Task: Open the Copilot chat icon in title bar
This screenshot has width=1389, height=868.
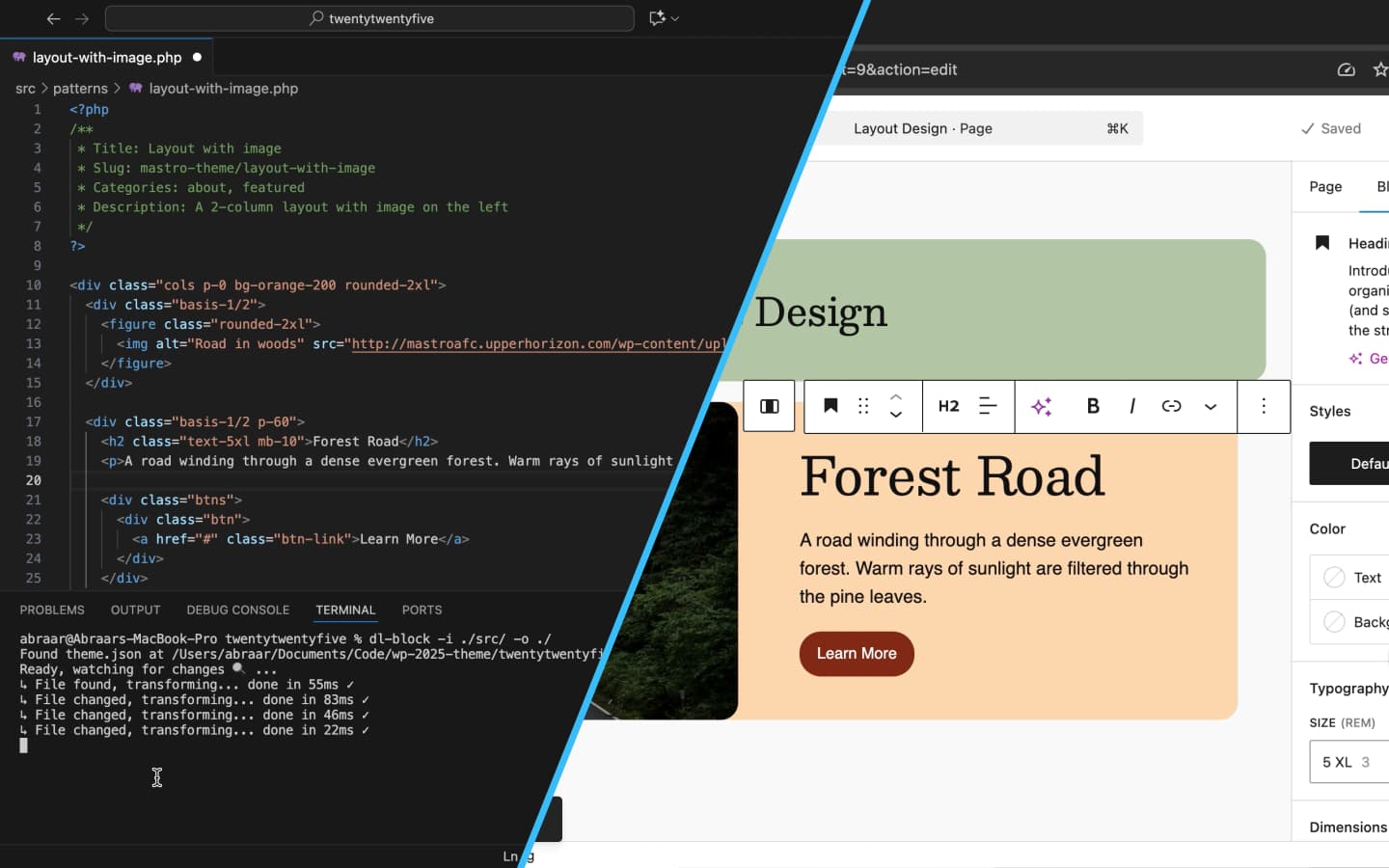Action: click(x=658, y=18)
